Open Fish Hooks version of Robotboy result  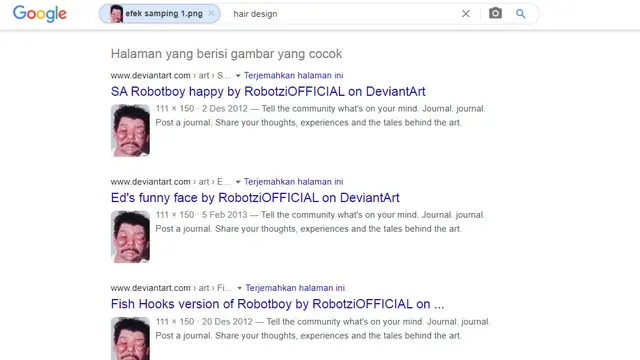point(277,304)
